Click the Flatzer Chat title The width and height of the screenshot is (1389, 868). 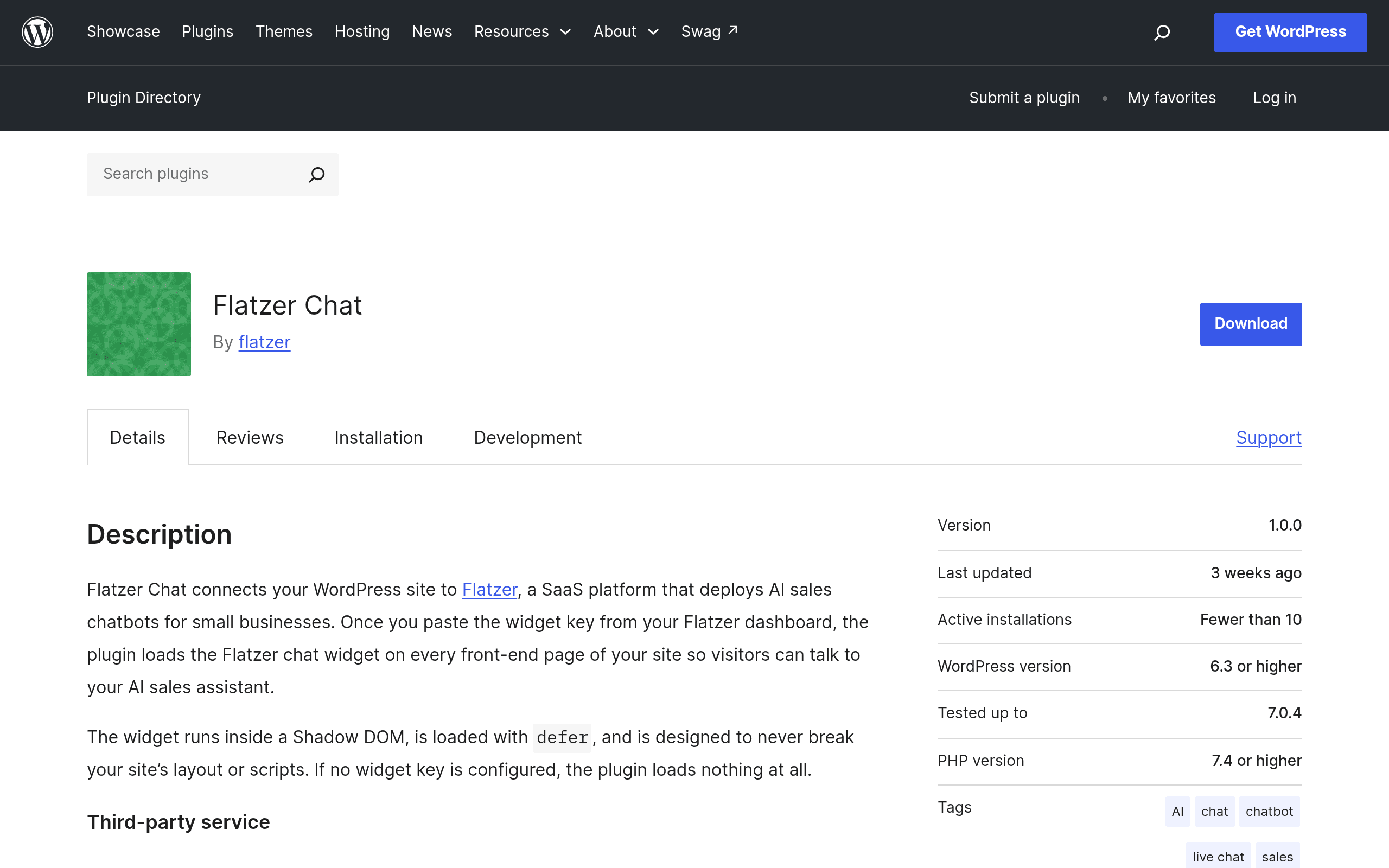[288, 305]
